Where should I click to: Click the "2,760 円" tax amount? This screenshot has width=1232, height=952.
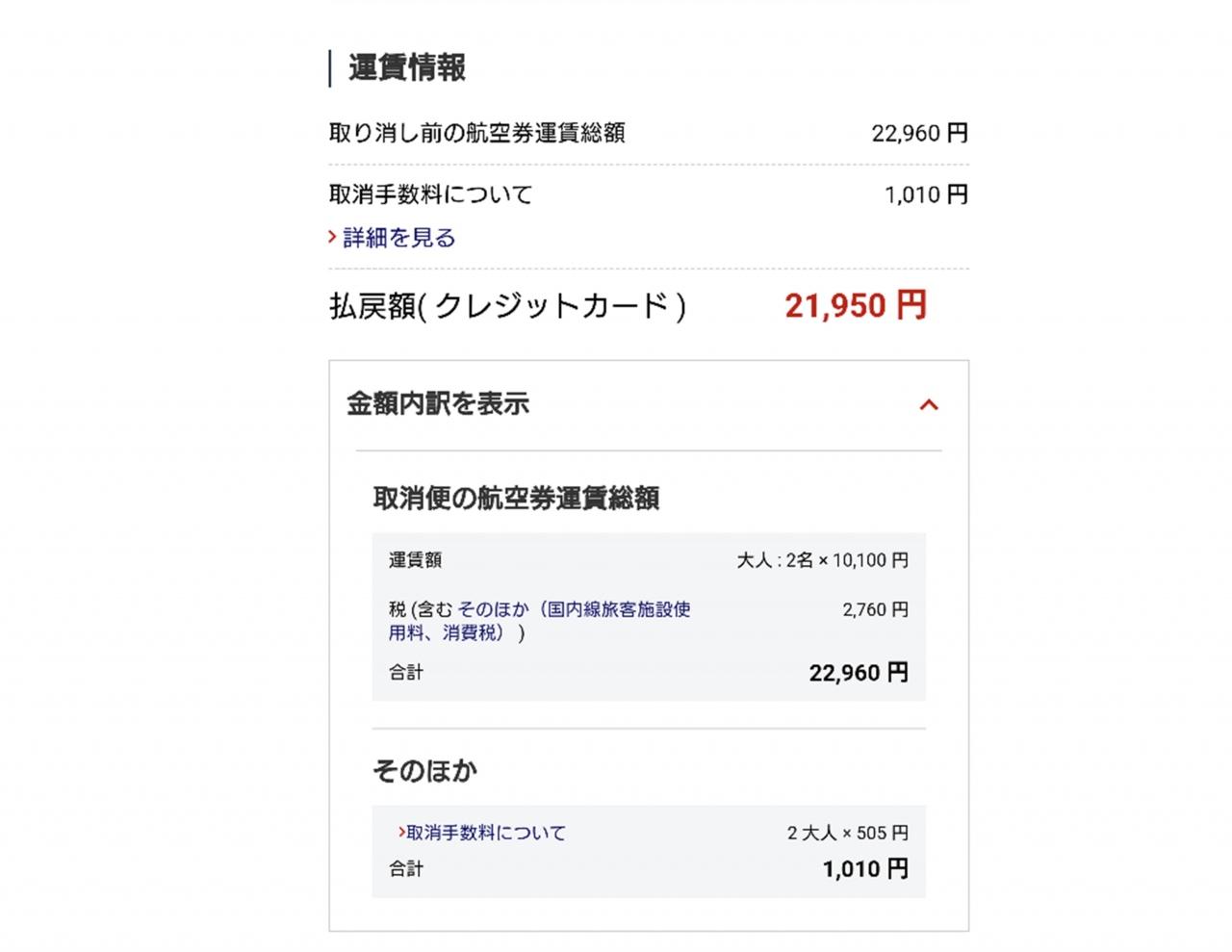[875, 609]
